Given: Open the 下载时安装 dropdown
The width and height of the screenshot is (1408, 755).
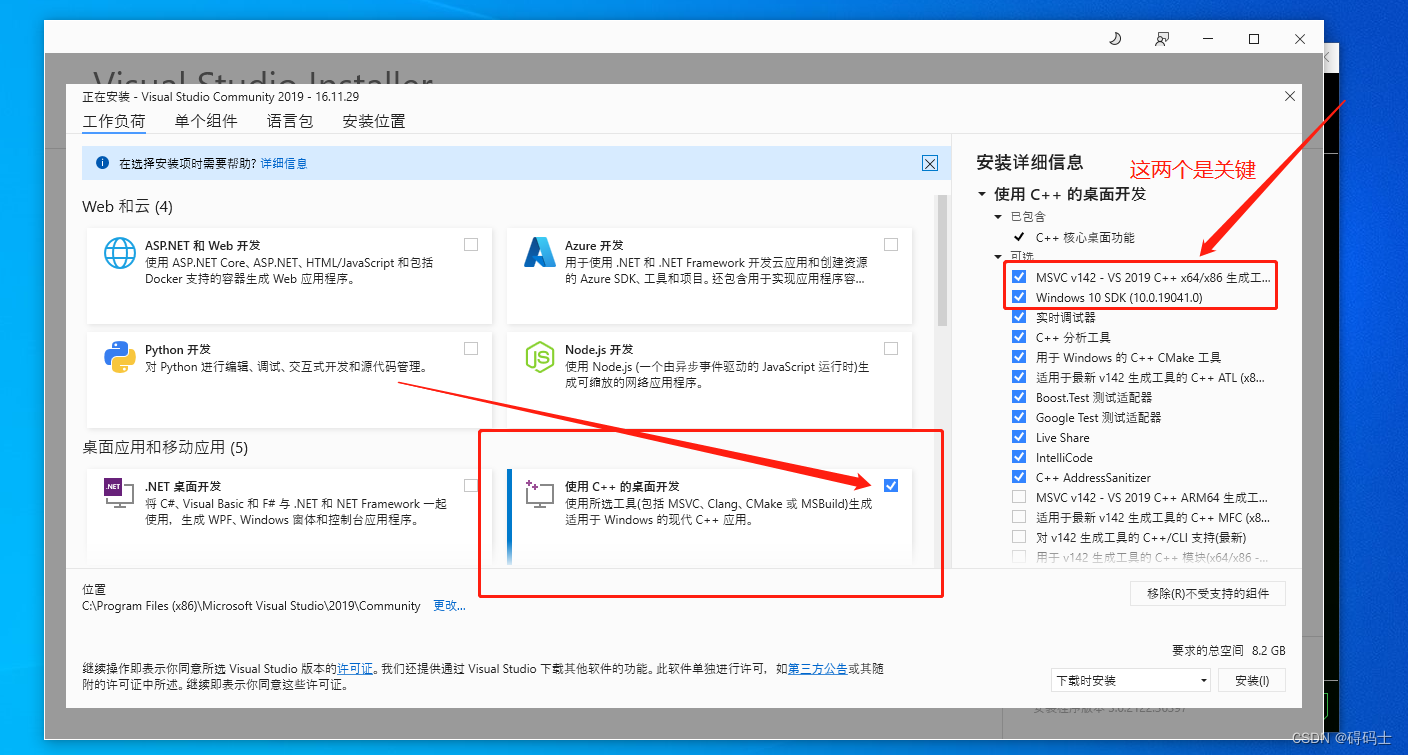Looking at the screenshot, I should (1131, 680).
